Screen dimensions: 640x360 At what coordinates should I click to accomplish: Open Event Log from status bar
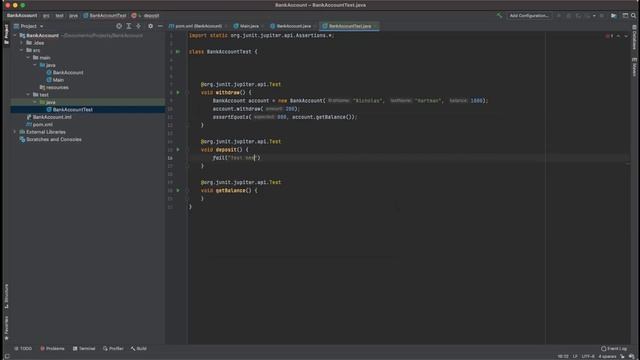tap(614, 349)
